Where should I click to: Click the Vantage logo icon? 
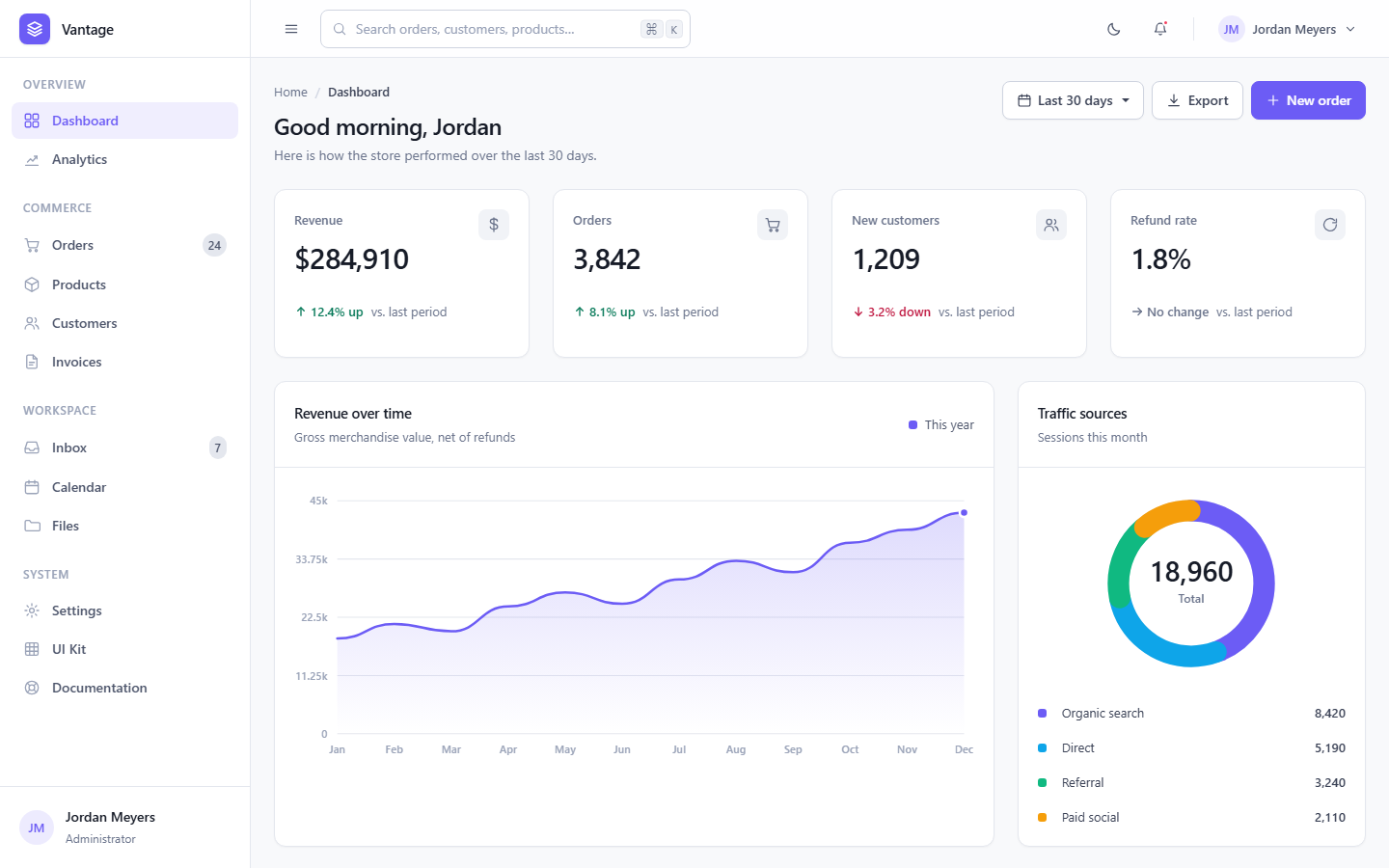(x=35, y=29)
